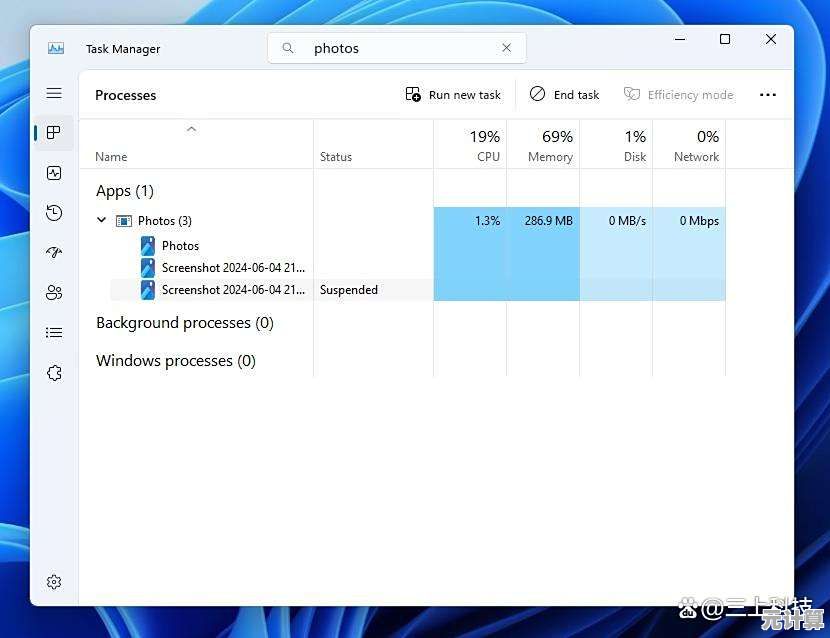The height and width of the screenshot is (638, 830).
Task: Collapse the Photos (3) process group
Action: pyautogui.click(x=102, y=220)
